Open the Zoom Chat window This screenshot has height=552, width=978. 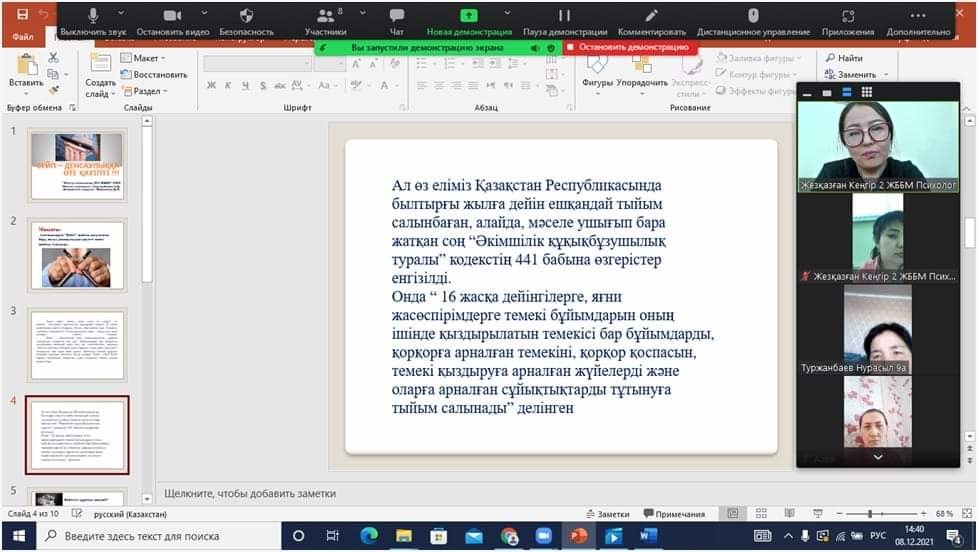pyautogui.click(x=397, y=20)
